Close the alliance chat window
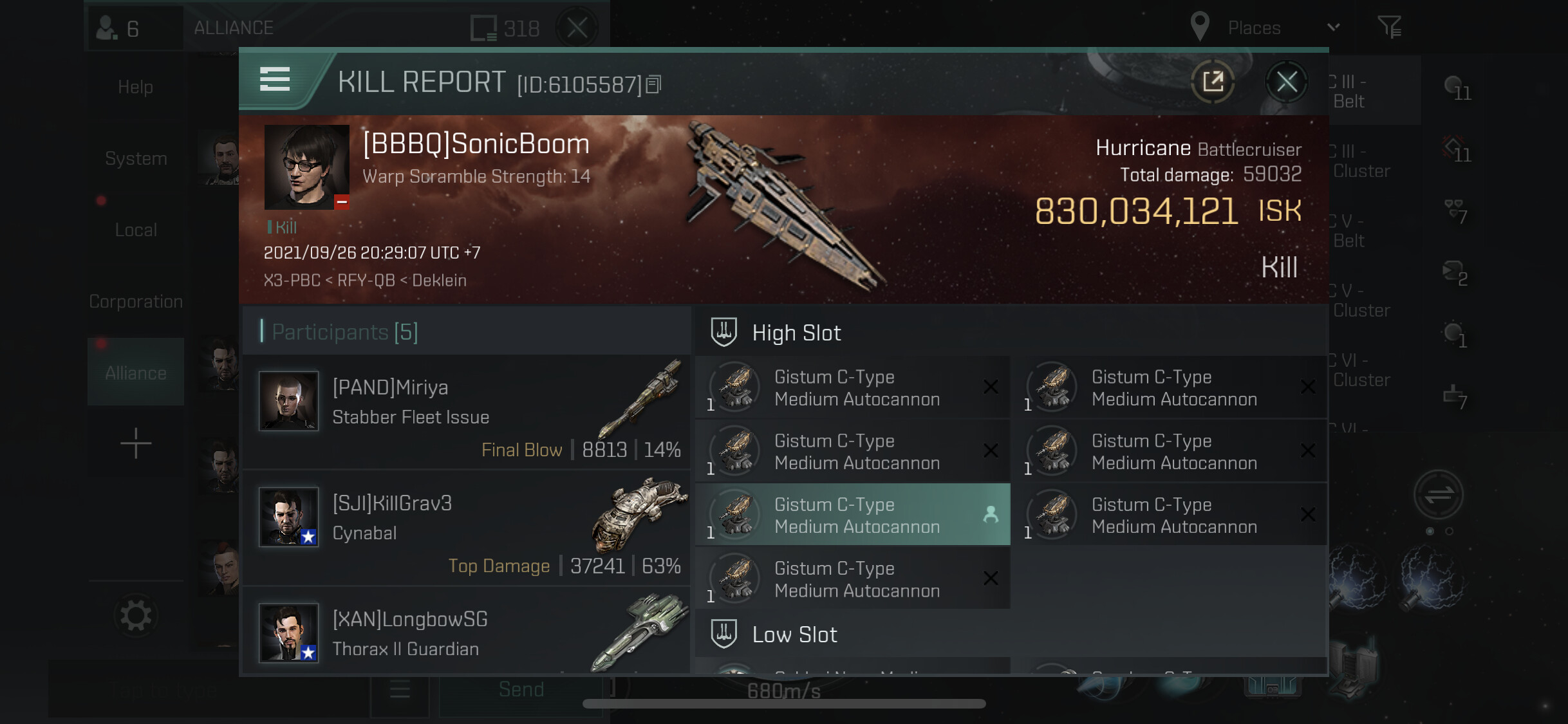 [x=577, y=28]
